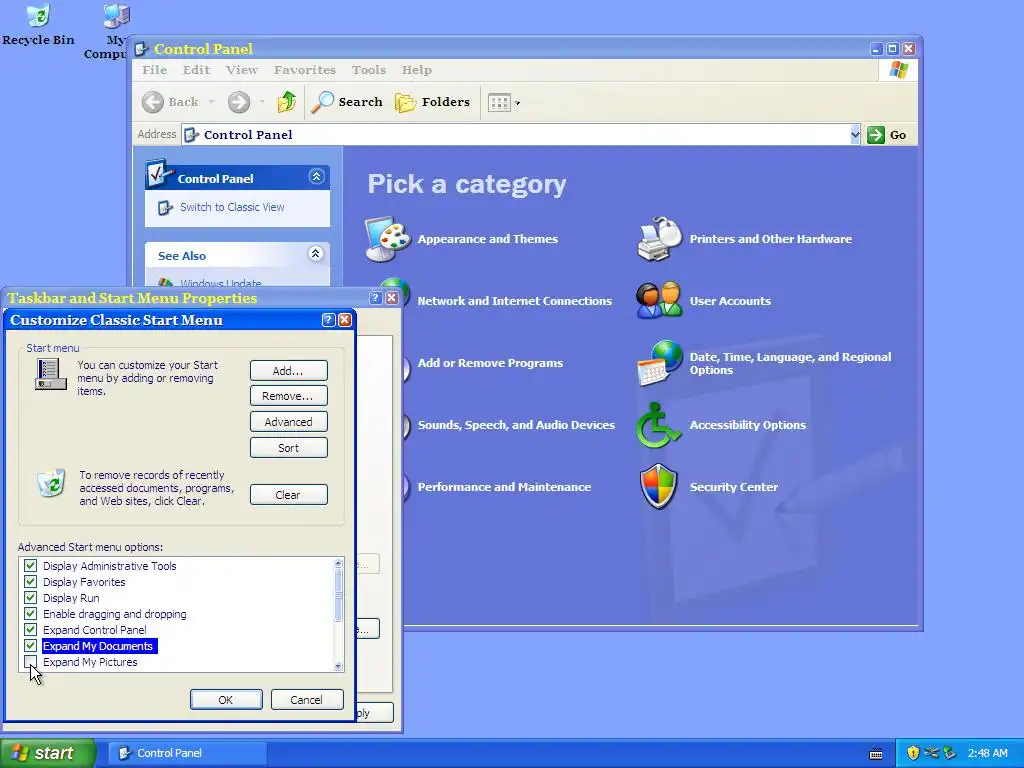Click the Performance and Maintenance link
Screen dimensions: 1024x768
[x=504, y=487]
